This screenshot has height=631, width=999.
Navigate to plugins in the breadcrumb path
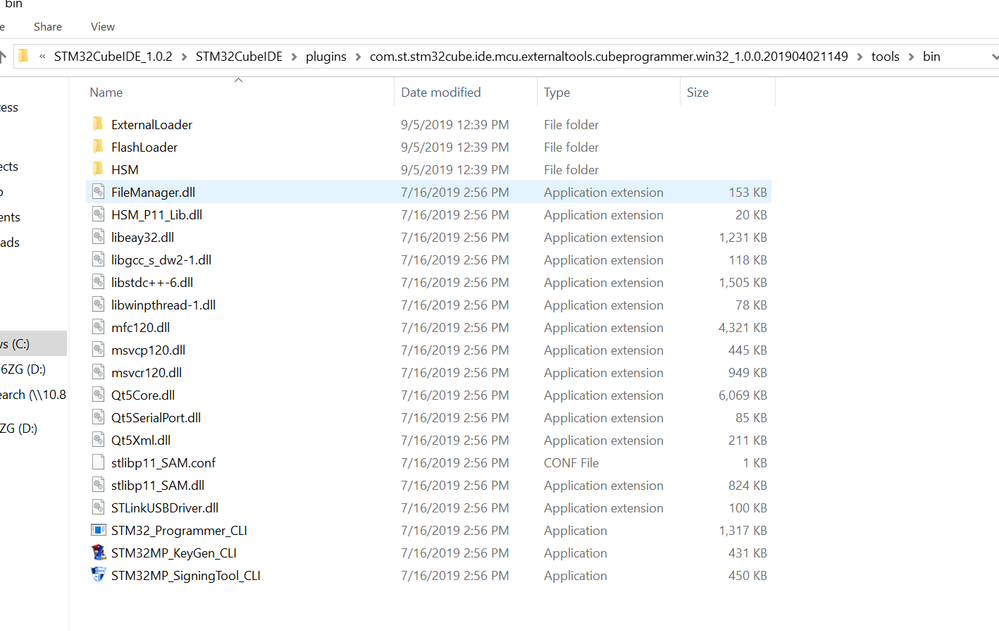click(326, 56)
